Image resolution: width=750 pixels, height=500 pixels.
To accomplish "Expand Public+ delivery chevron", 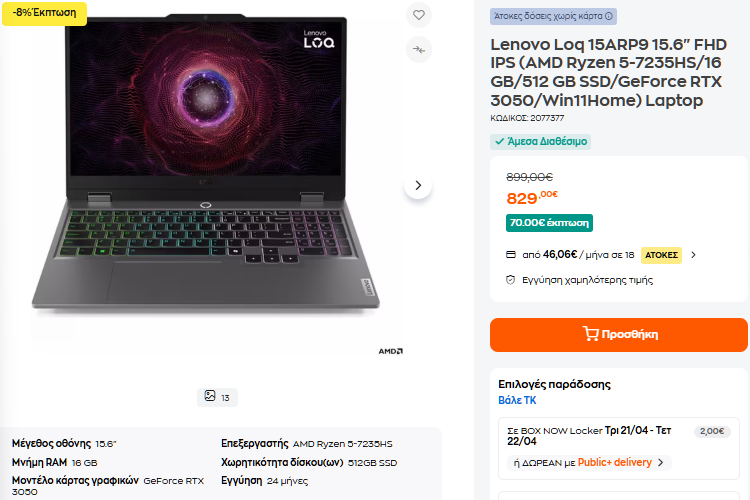I will click(660, 462).
